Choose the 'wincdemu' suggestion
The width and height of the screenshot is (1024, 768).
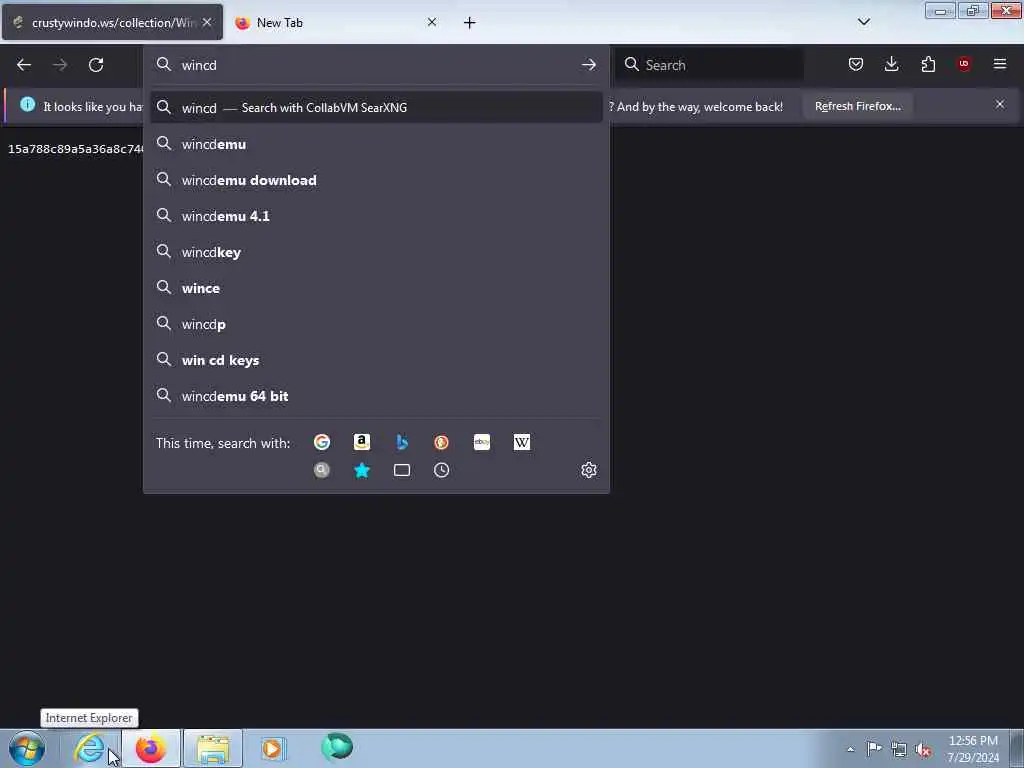[x=376, y=144]
